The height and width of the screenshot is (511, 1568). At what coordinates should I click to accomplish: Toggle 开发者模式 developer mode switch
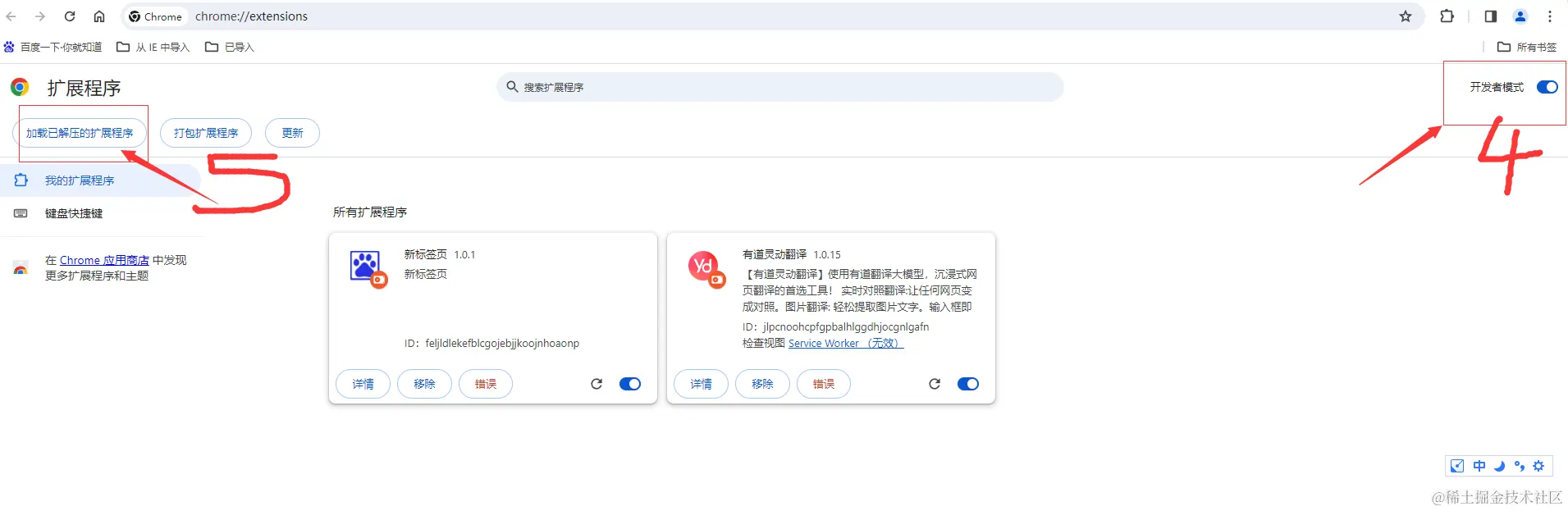point(1547,87)
